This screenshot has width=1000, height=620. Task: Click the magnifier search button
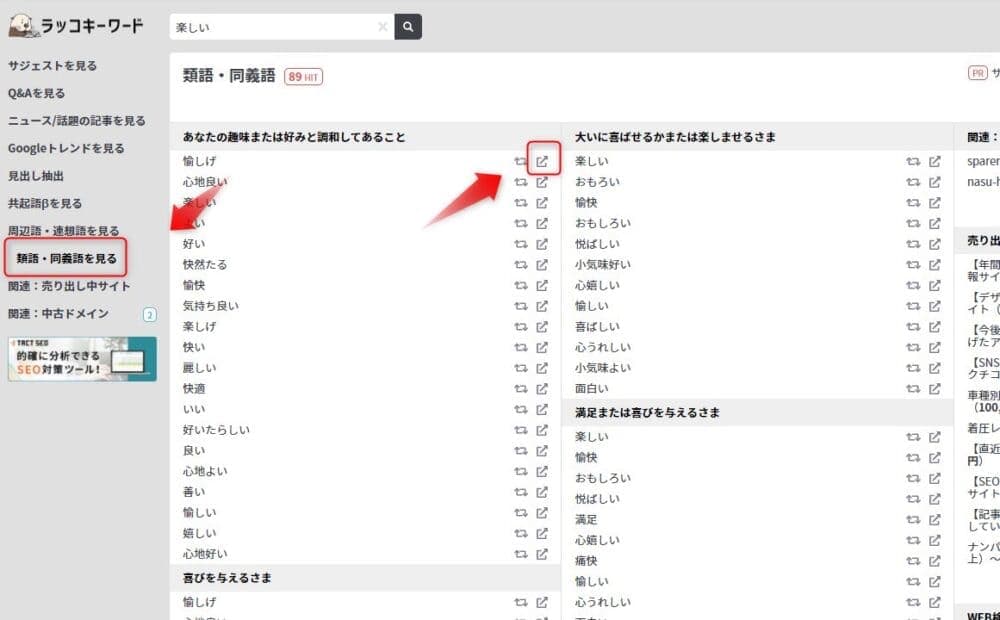click(408, 27)
